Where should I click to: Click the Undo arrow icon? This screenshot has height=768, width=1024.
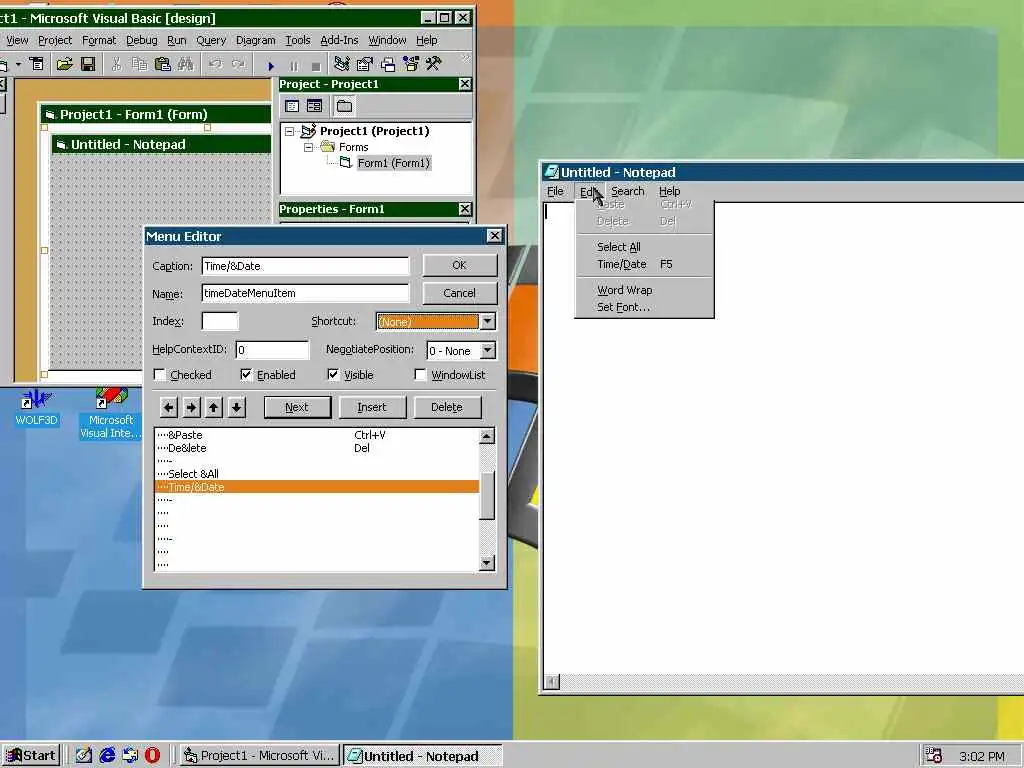point(216,64)
